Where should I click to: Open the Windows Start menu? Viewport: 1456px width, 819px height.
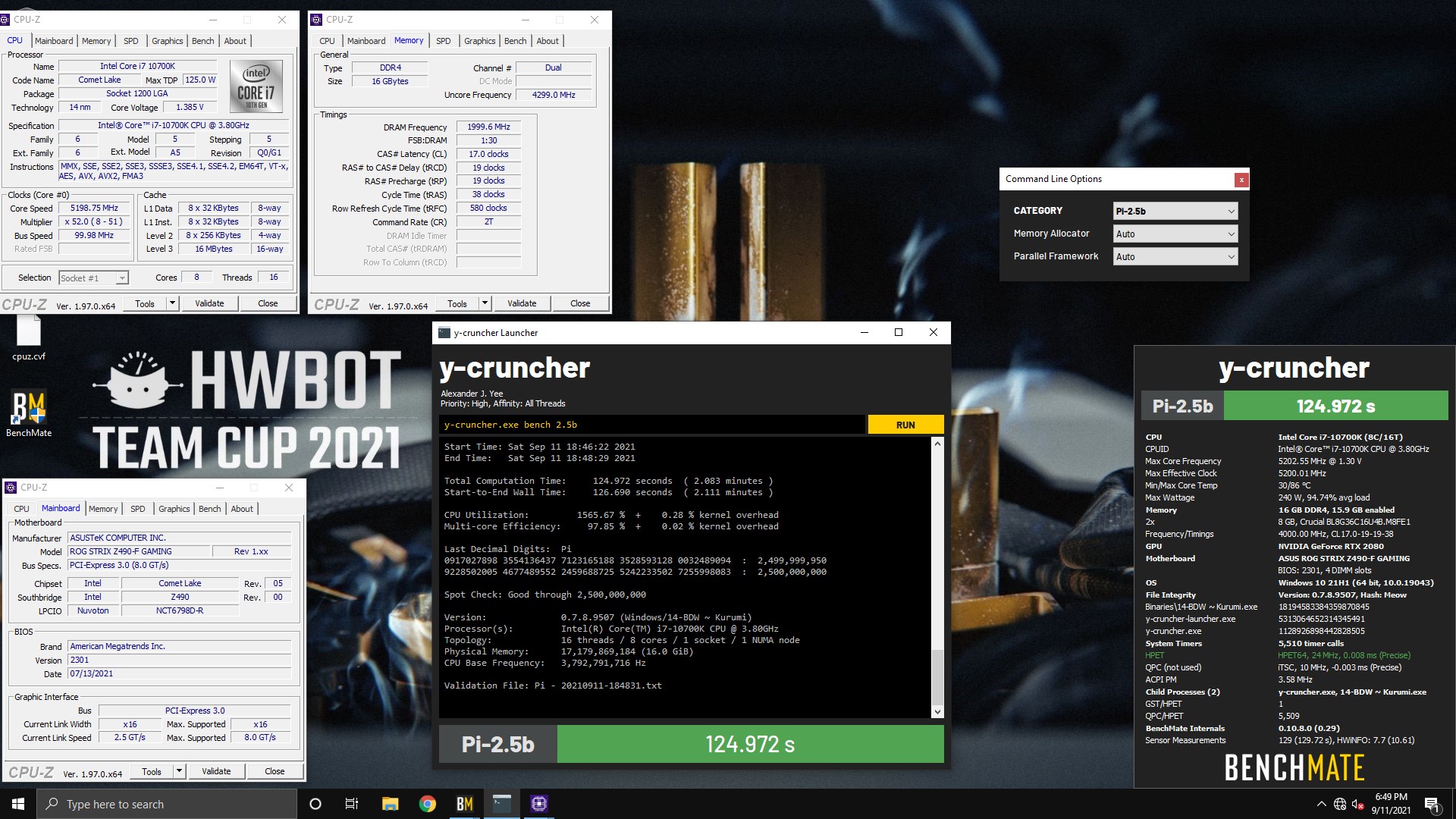tap(18, 804)
